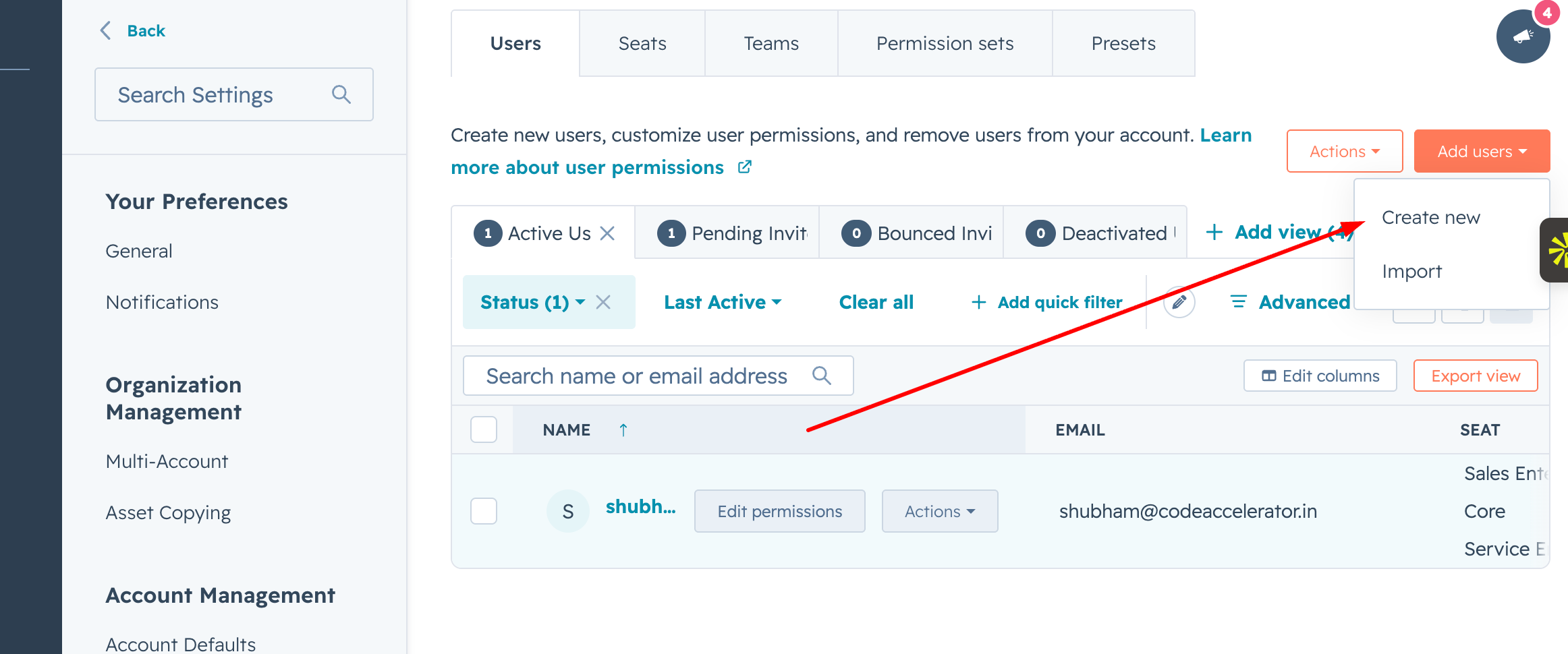The width and height of the screenshot is (1568, 654).
Task: Click the magnifier in the name search box
Action: coord(821,376)
